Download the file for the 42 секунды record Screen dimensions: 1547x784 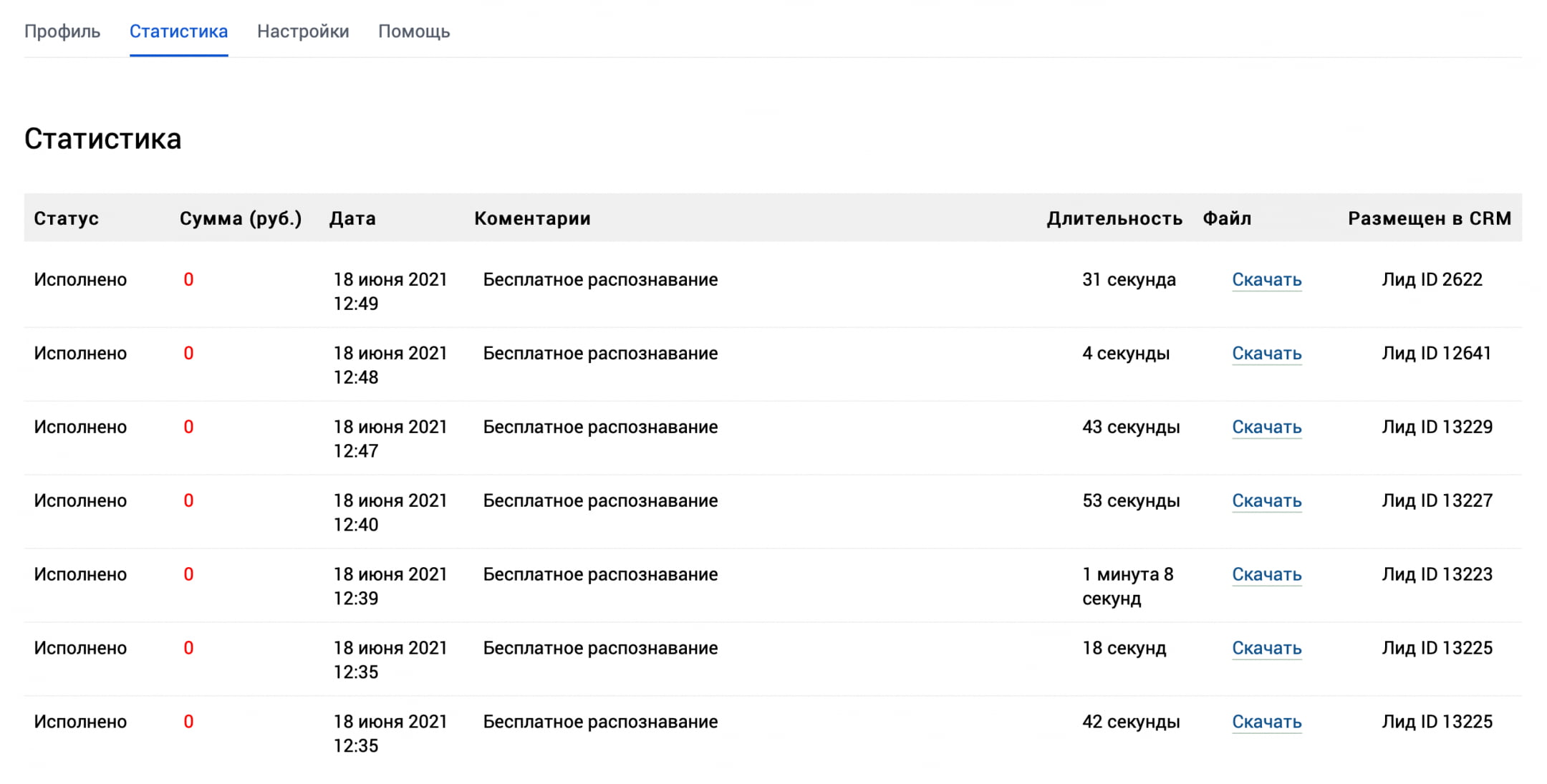(1266, 722)
